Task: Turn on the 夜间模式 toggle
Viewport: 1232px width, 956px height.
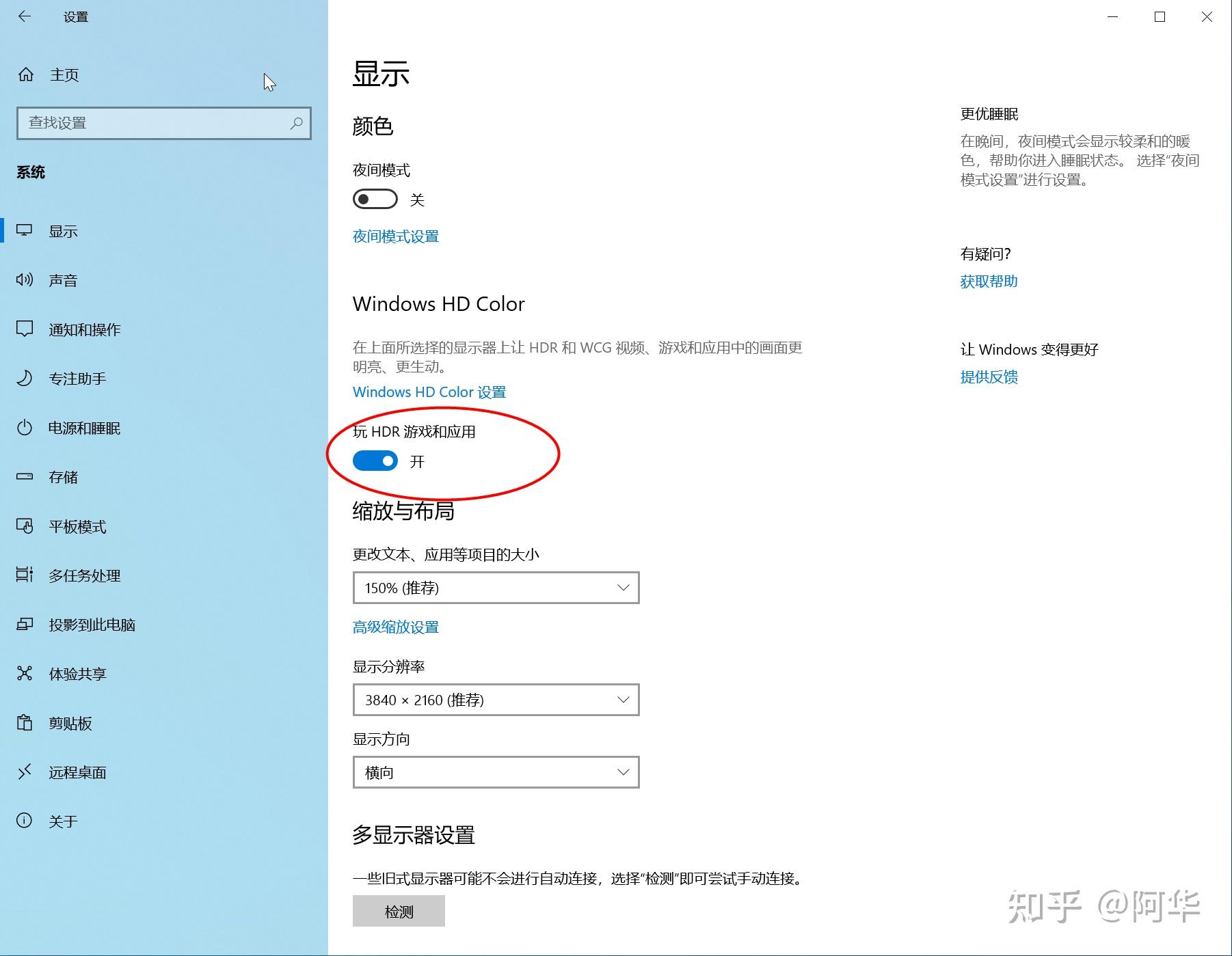Action: pyautogui.click(x=375, y=200)
